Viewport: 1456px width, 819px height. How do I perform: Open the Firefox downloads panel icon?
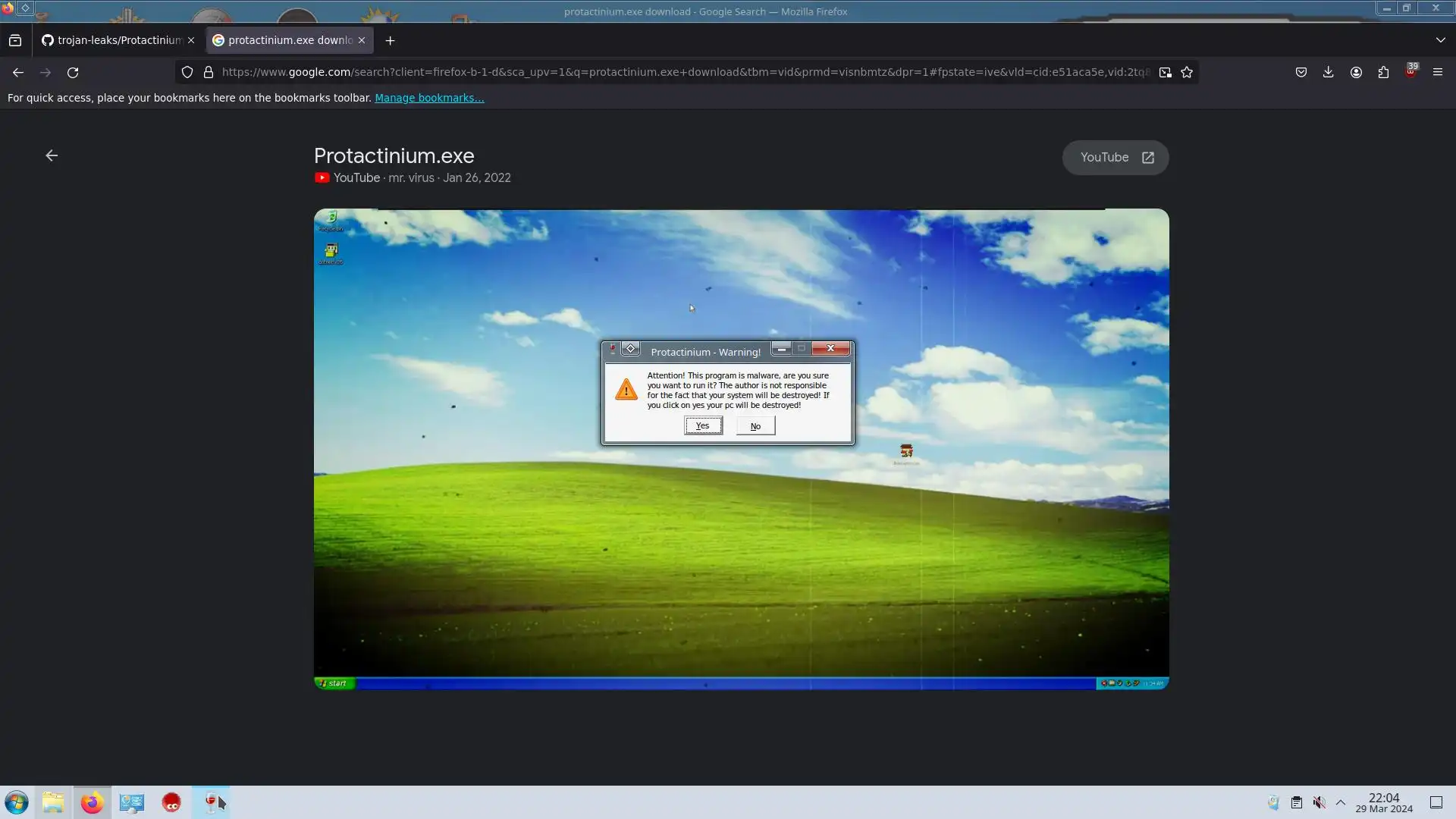pos(1328,72)
